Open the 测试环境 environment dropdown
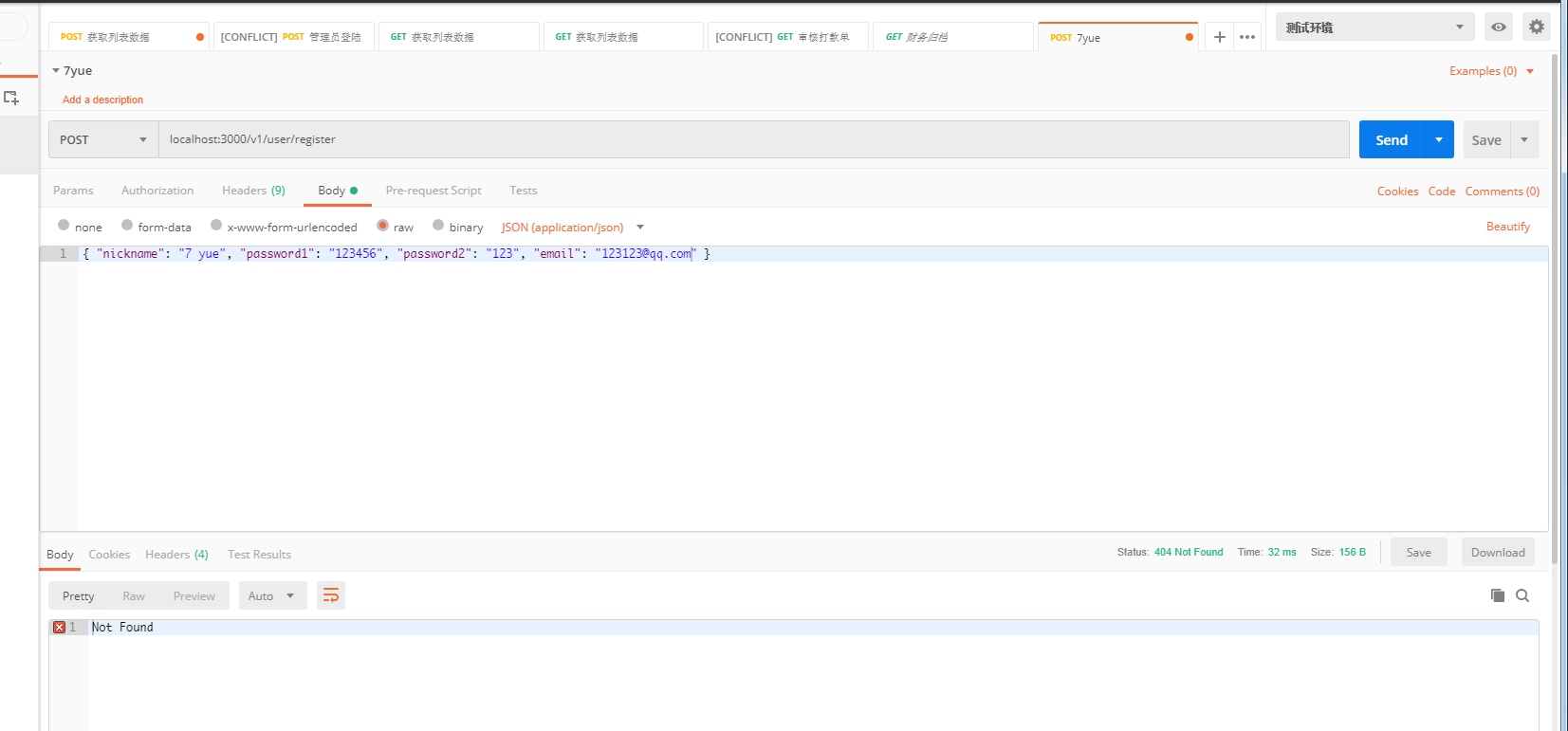Image resolution: width=1568 pixels, height=731 pixels. (1375, 27)
